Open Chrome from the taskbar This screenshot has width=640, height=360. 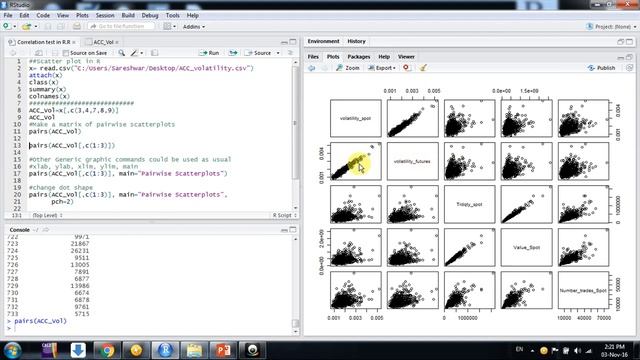pos(107,350)
